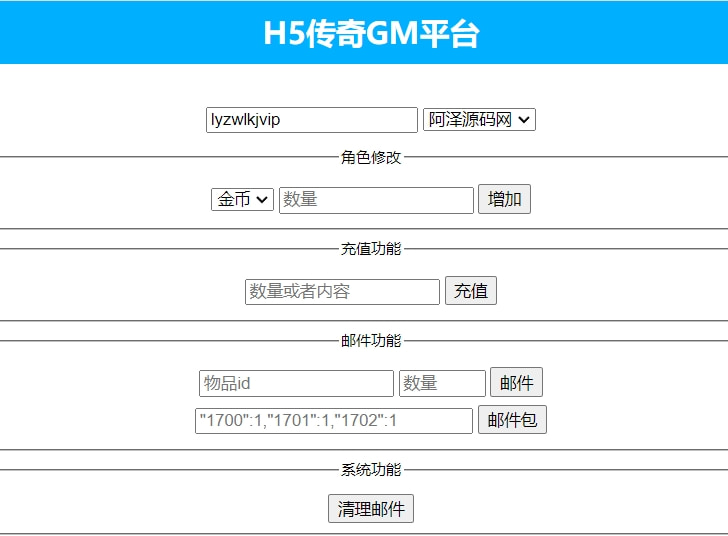
Task: Click the chevron arrow of 金币 selector
Action: click(263, 200)
